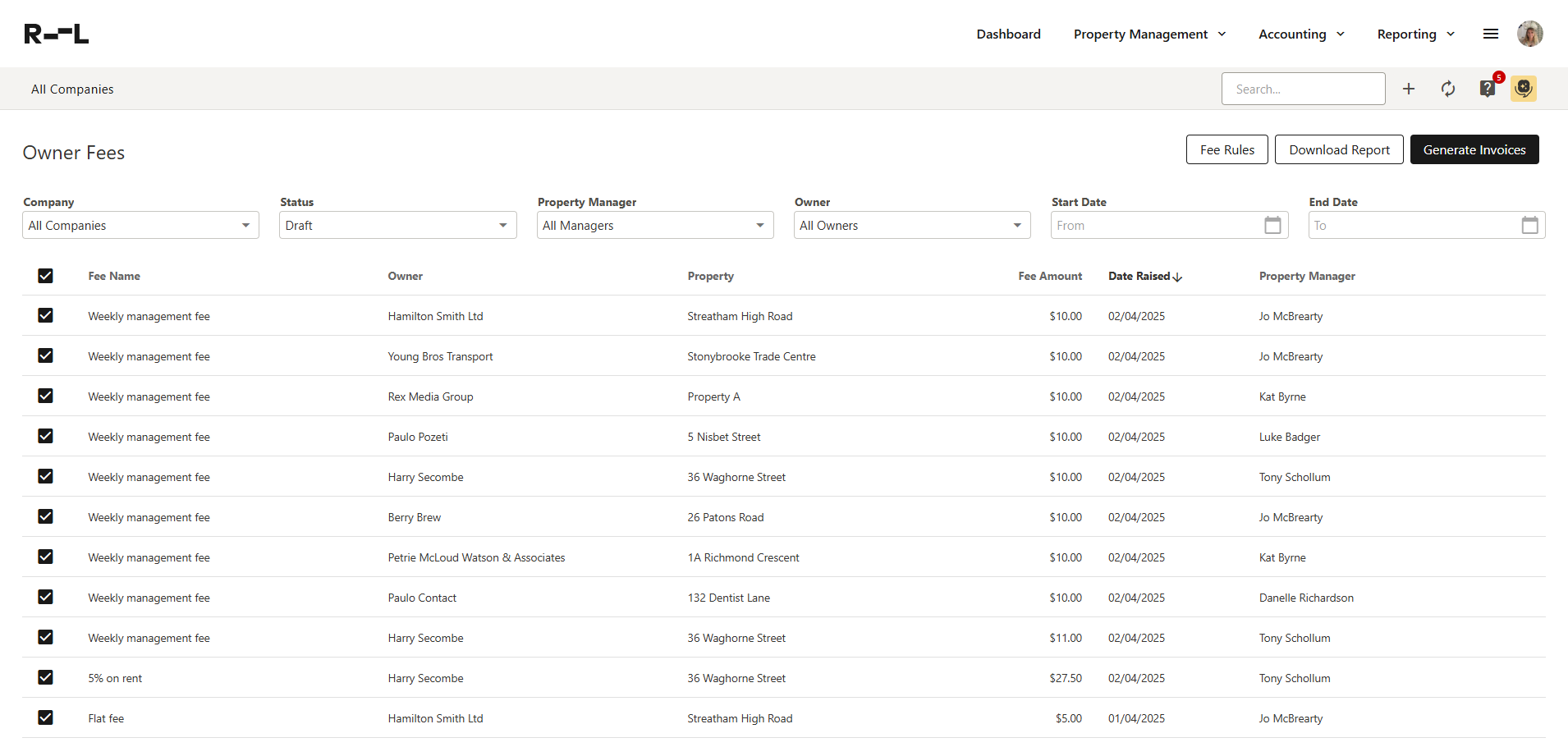The height and width of the screenshot is (747, 1568).
Task: Uncheck the Flat fee row checkbox
Action: (x=45, y=717)
